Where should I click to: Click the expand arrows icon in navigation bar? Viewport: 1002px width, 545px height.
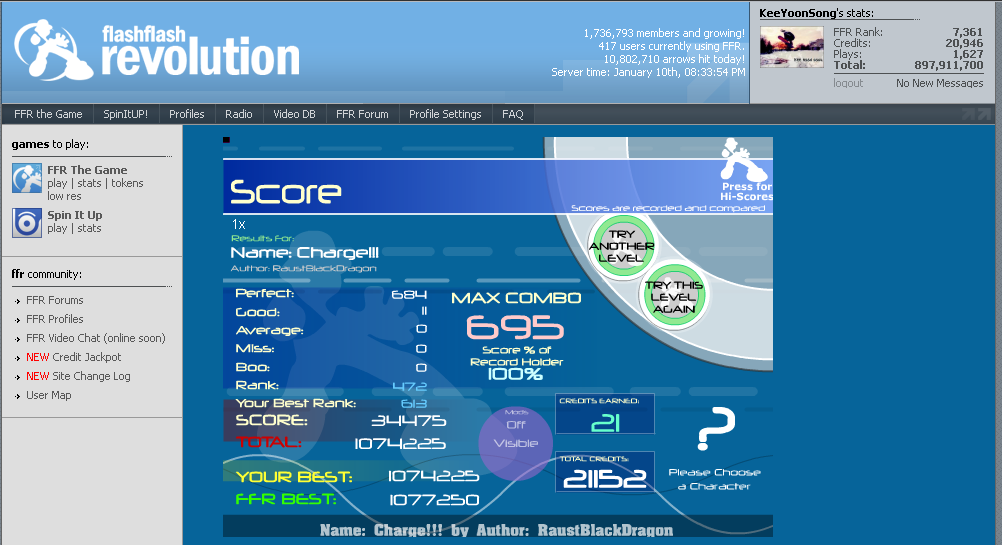pyautogui.click(x=976, y=114)
